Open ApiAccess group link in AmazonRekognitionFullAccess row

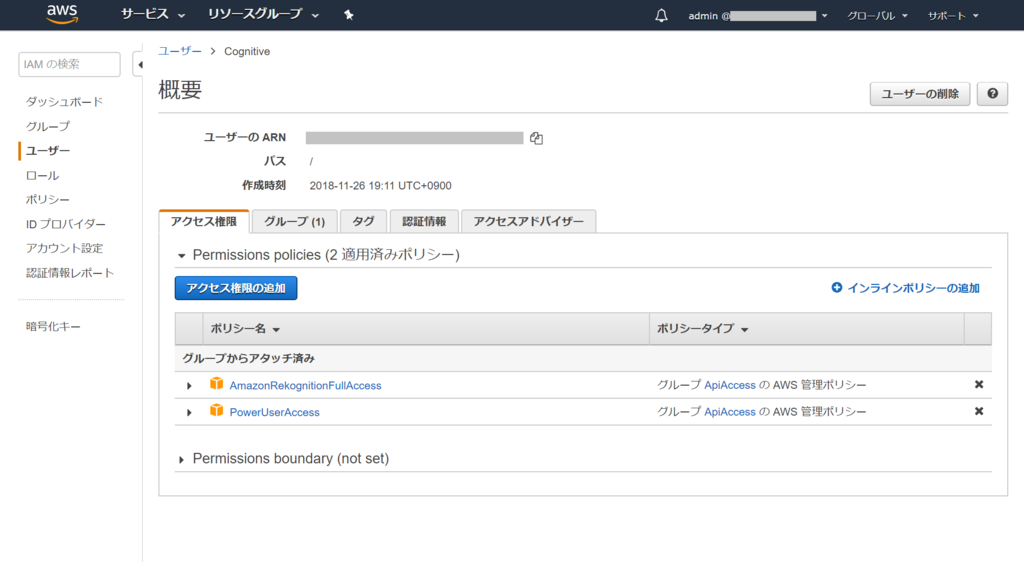coord(729,385)
